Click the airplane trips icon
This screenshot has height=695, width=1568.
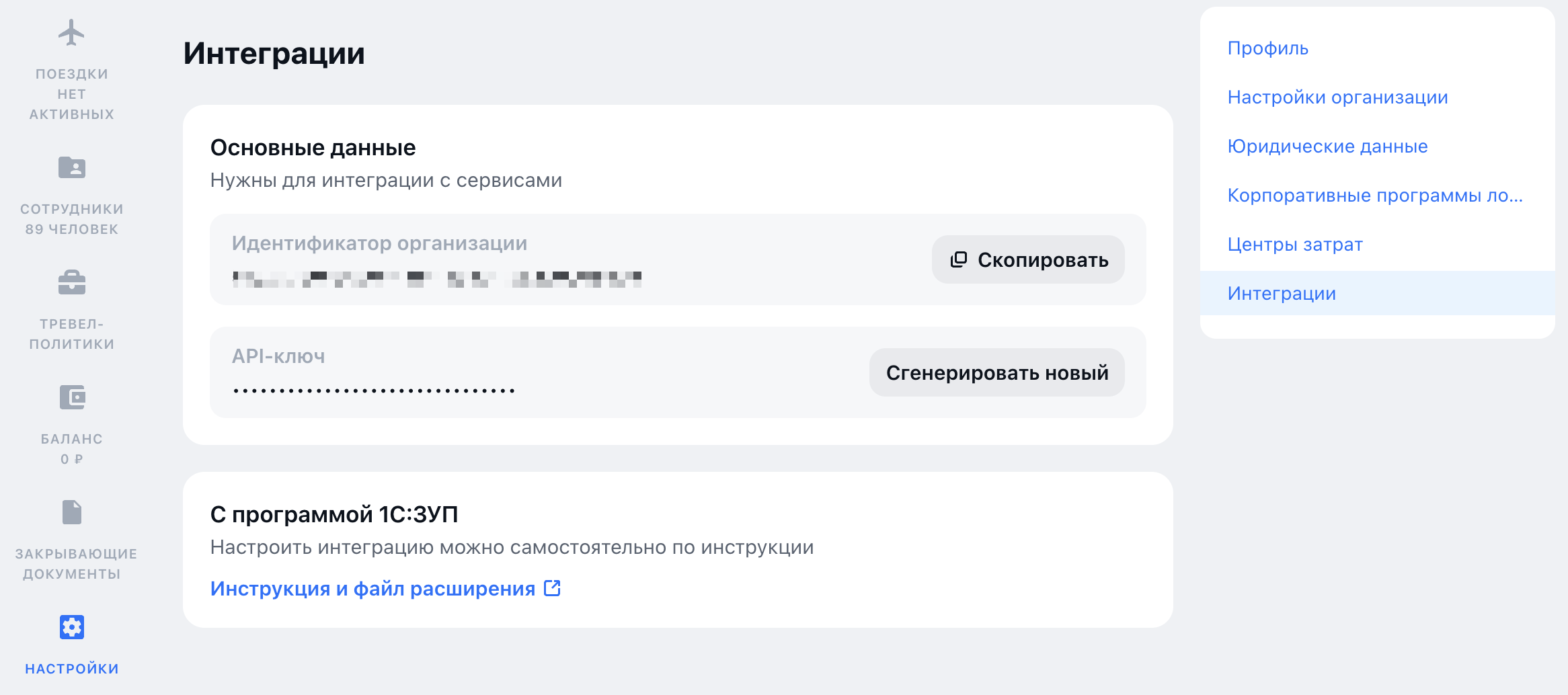71,32
